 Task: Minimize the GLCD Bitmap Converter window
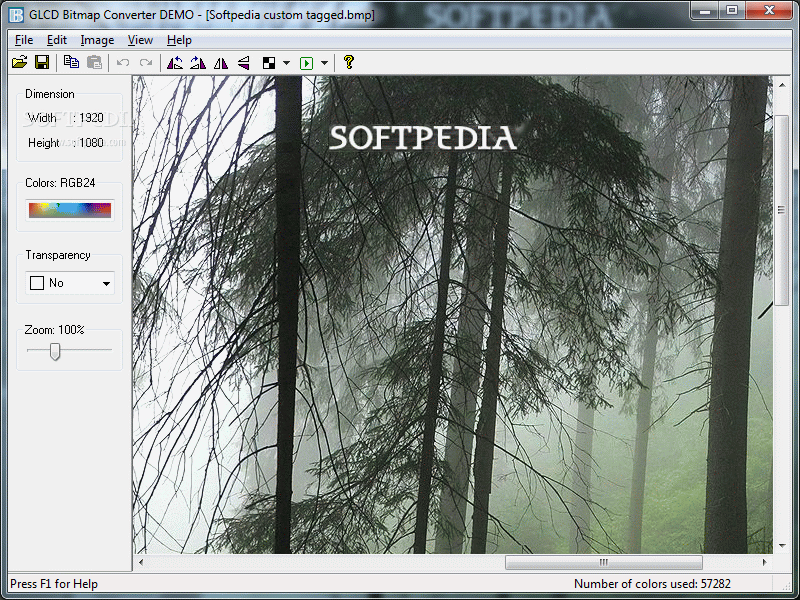(x=706, y=10)
